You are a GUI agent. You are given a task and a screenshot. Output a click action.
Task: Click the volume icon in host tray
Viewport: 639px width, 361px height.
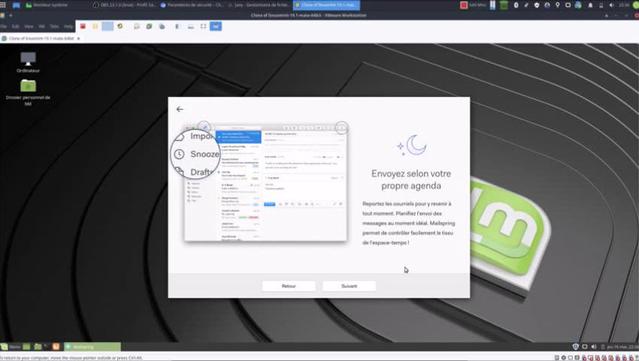point(611,5)
